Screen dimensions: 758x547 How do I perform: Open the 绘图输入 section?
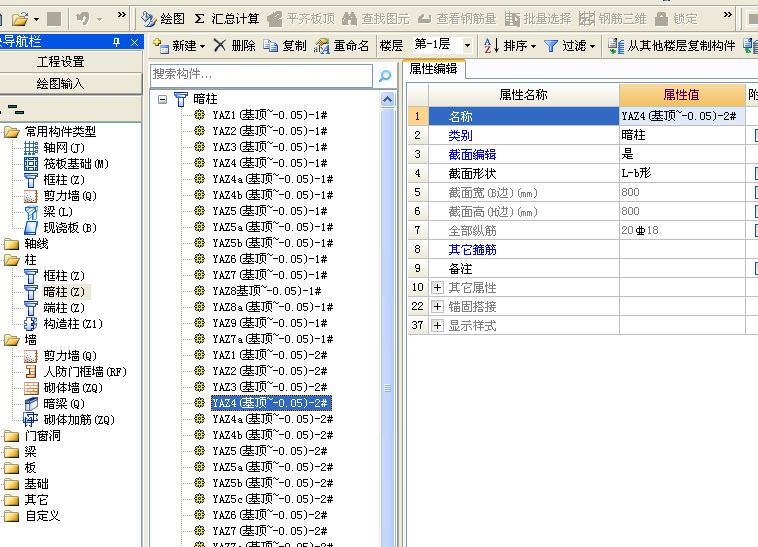coord(60,84)
